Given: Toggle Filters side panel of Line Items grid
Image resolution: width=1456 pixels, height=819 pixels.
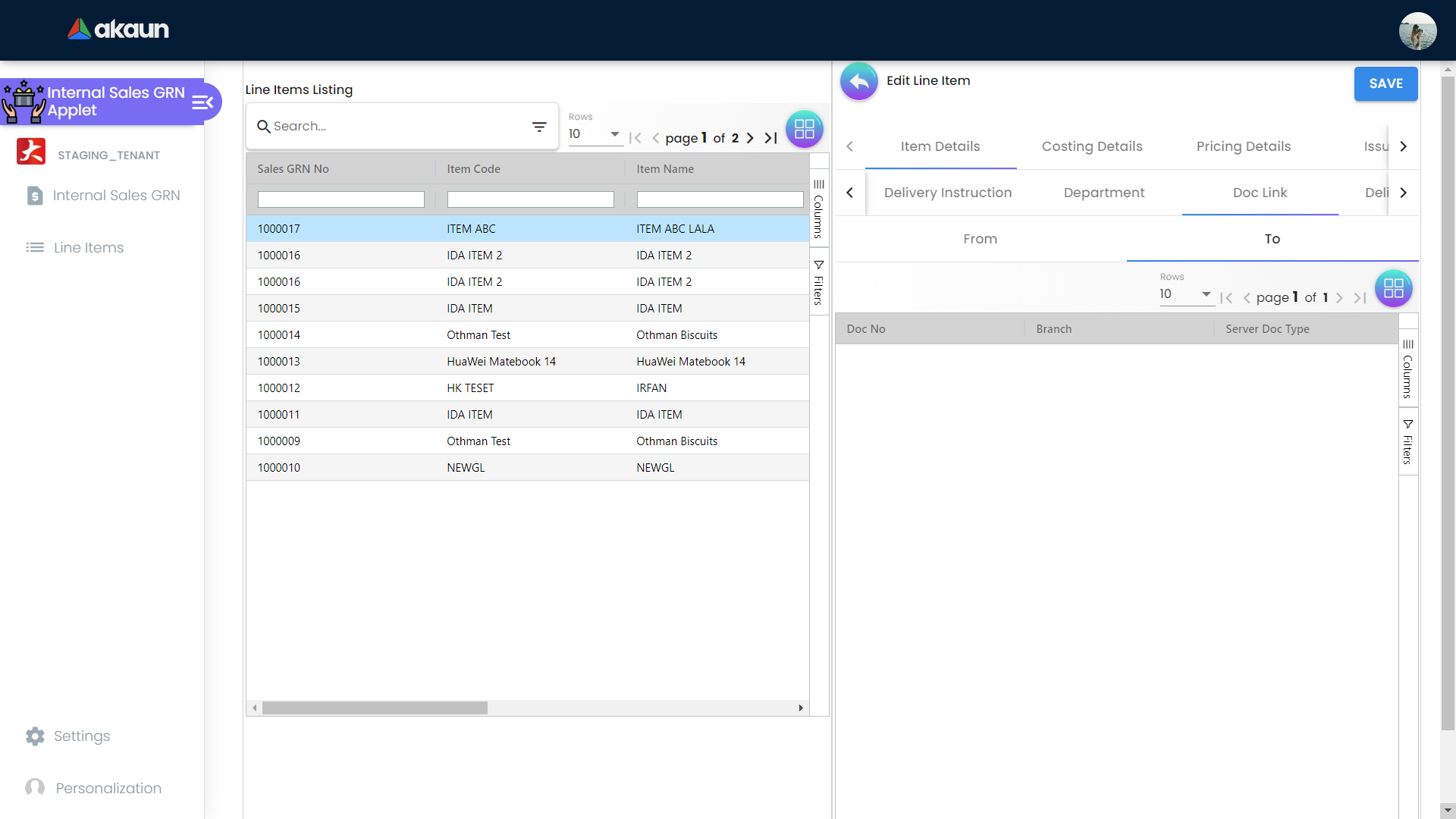Looking at the screenshot, I should 819,282.
